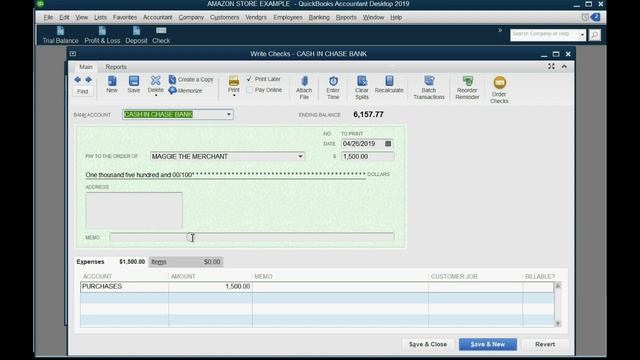Click the check amount field
The image size is (640, 360).
[368, 156]
